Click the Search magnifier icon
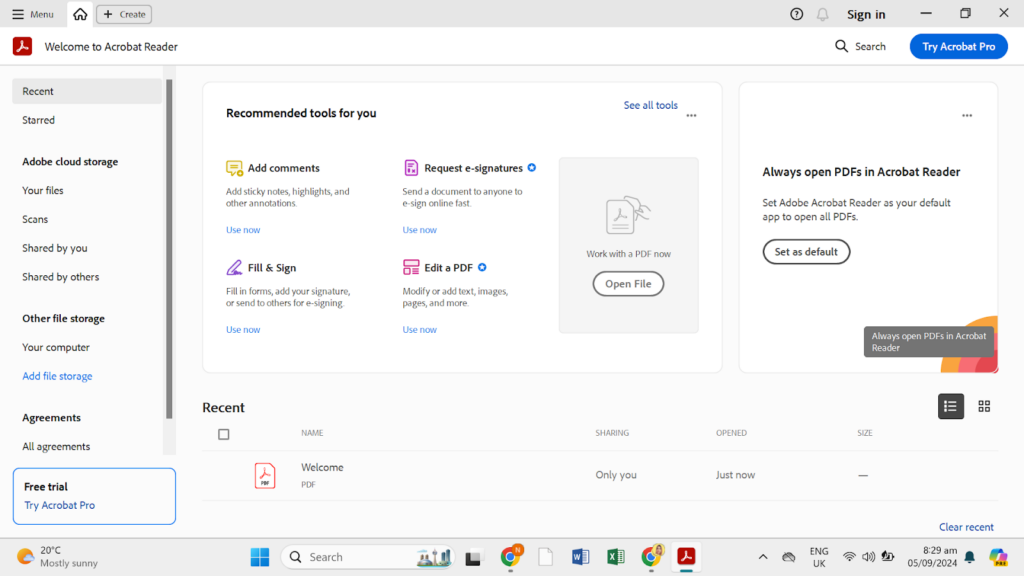 point(841,46)
